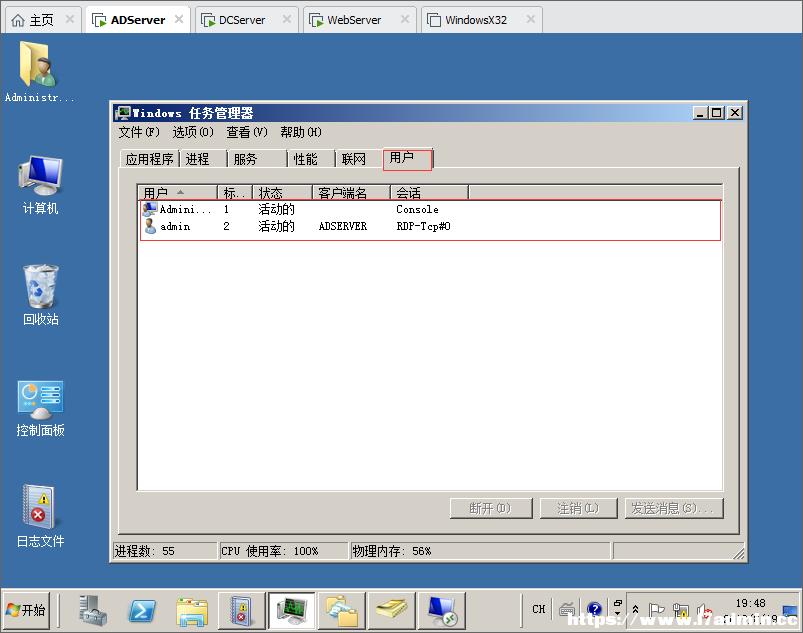This screenshot has height=633, width=803.
Task: Switch to the 服务 tab
Action: [257, 159]
